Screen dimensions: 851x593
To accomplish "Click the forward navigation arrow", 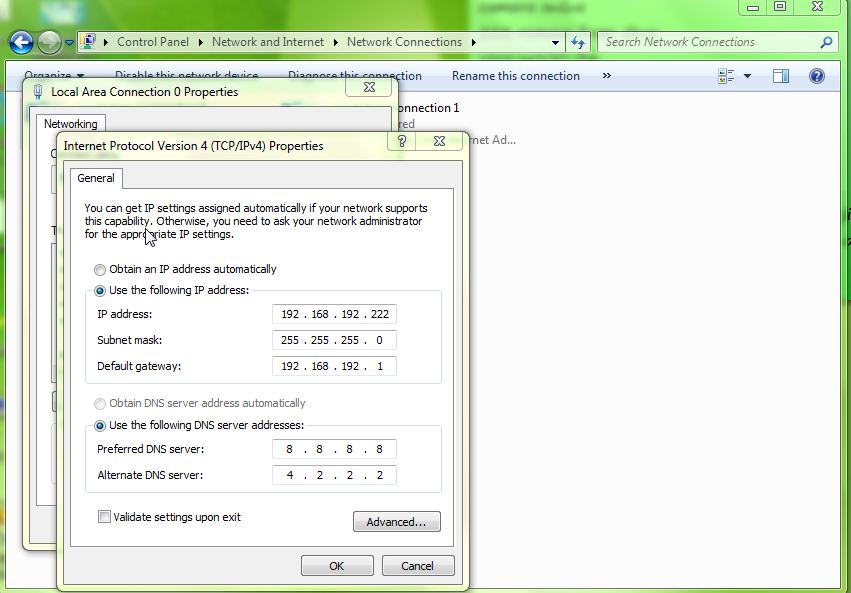I will pos(48,41).
